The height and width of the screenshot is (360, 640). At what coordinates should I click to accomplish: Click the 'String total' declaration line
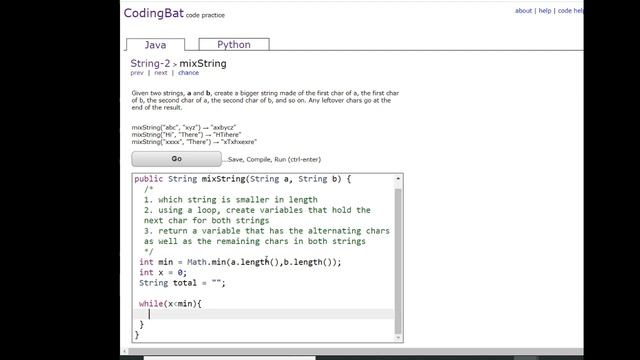pyautogui.click(x=182, y=283)
